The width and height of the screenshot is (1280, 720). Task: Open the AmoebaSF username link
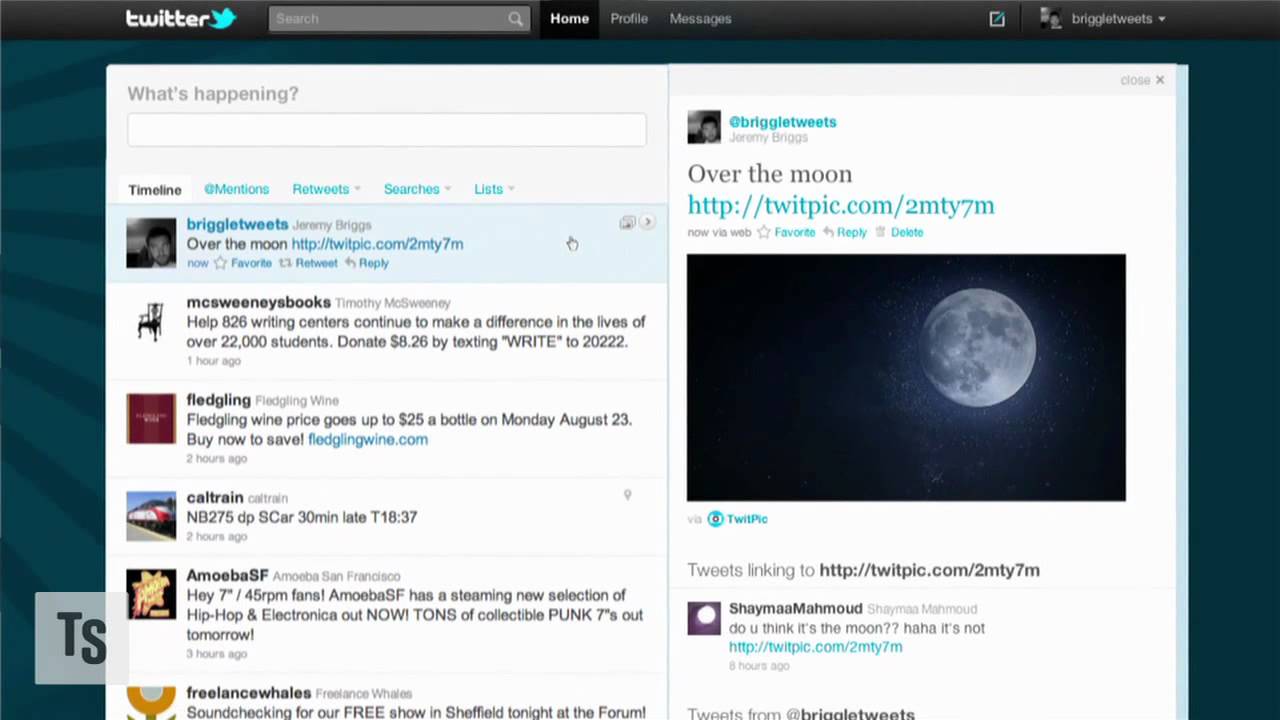227,576
